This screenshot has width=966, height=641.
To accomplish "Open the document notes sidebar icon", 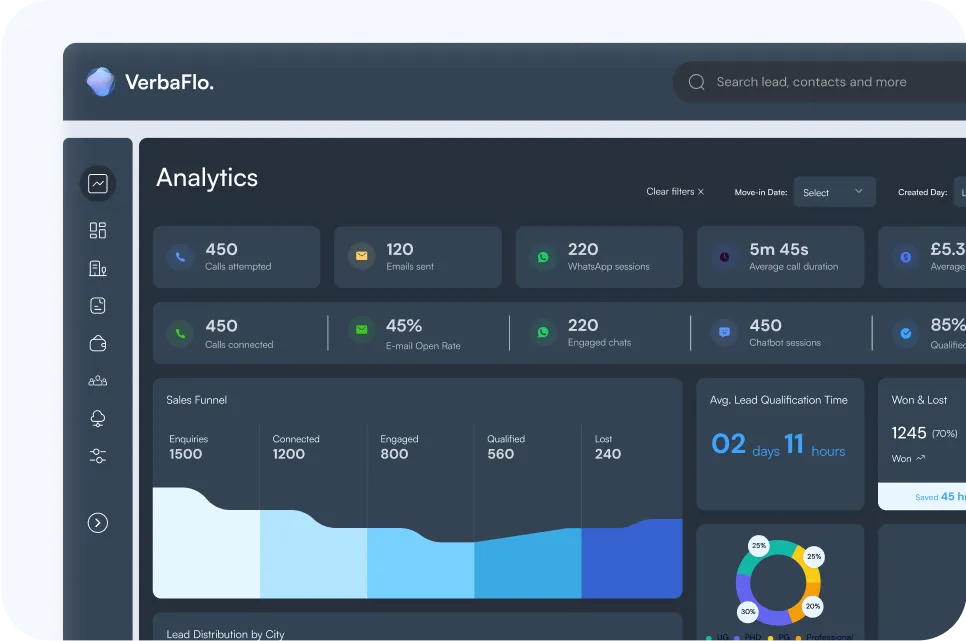I will point(98,306).
